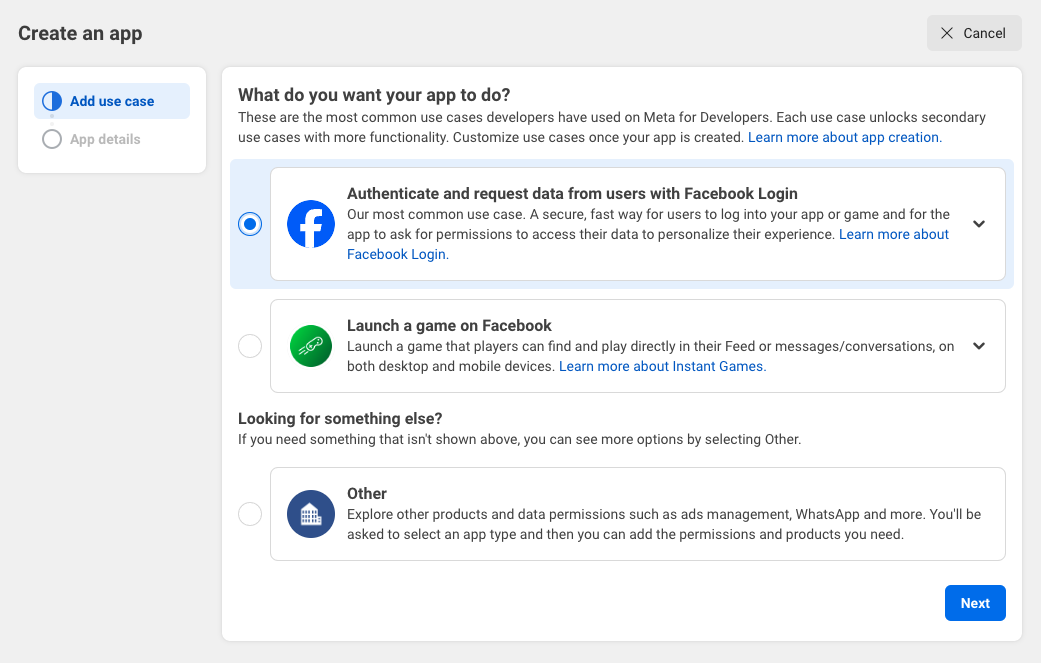Click the green Instant Games rocket icon
Viewport: 1041px width, 663px height.
310,345
